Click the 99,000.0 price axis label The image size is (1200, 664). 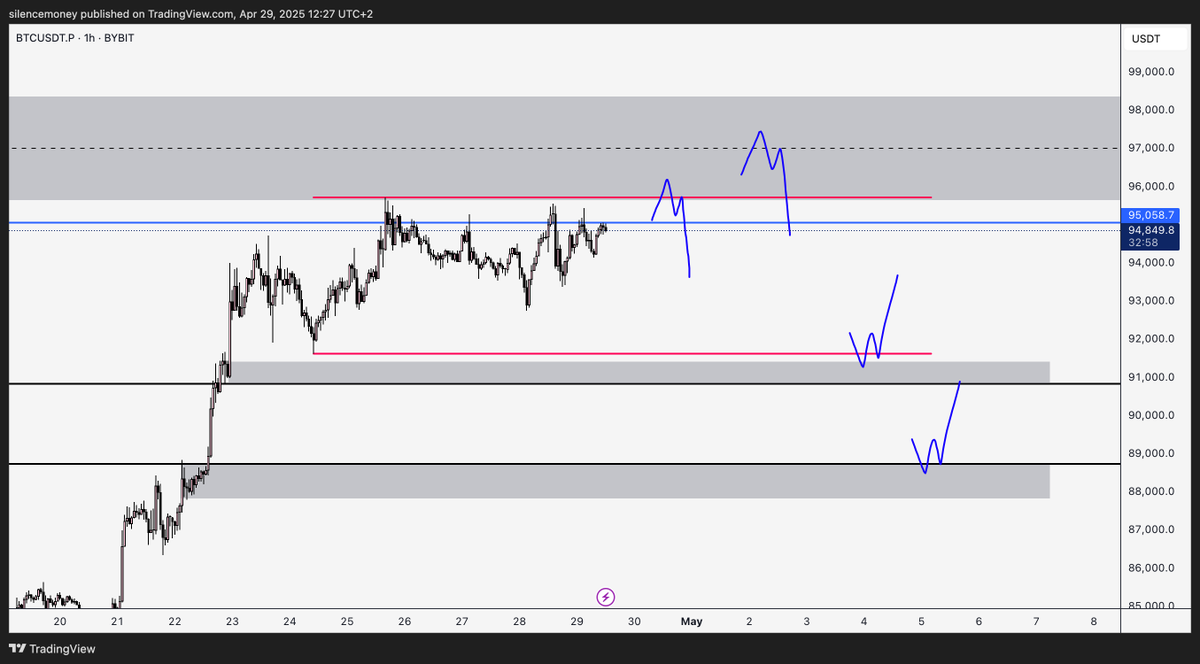click(x=1151, y=72)
